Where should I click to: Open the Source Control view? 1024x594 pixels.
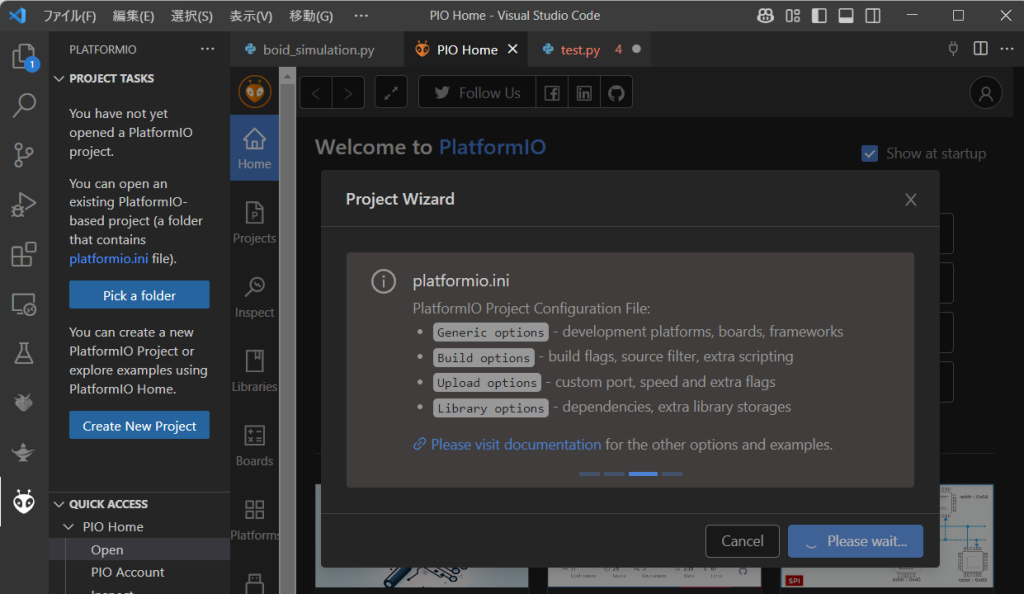pyautogui.click(x=24, y=155)
